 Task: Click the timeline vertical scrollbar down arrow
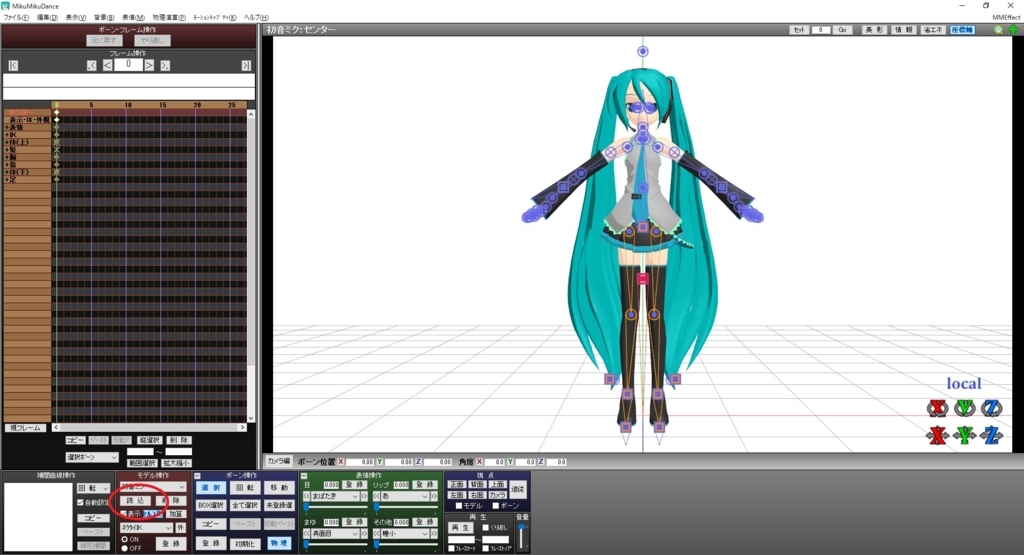pyautogui.click(x=251, y=419)
